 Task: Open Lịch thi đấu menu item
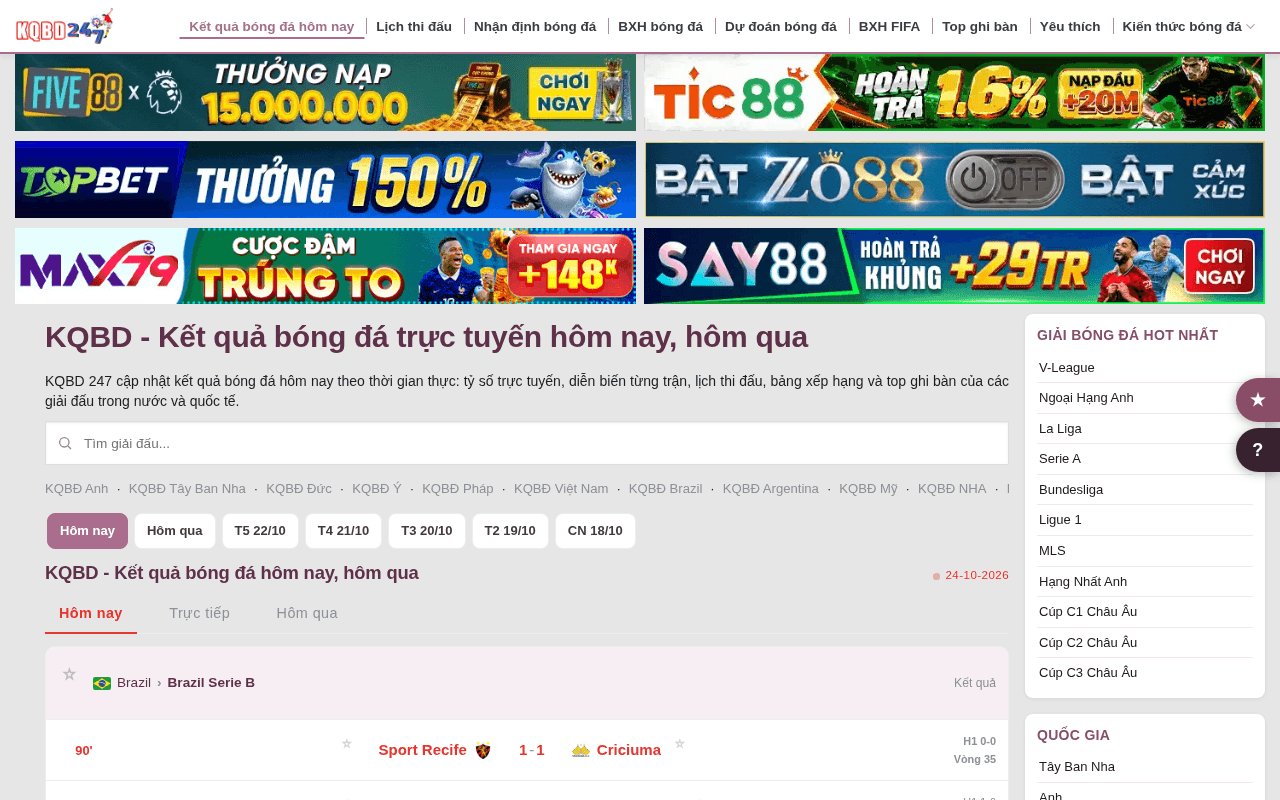pyautogui.click(x=414, y=26)
